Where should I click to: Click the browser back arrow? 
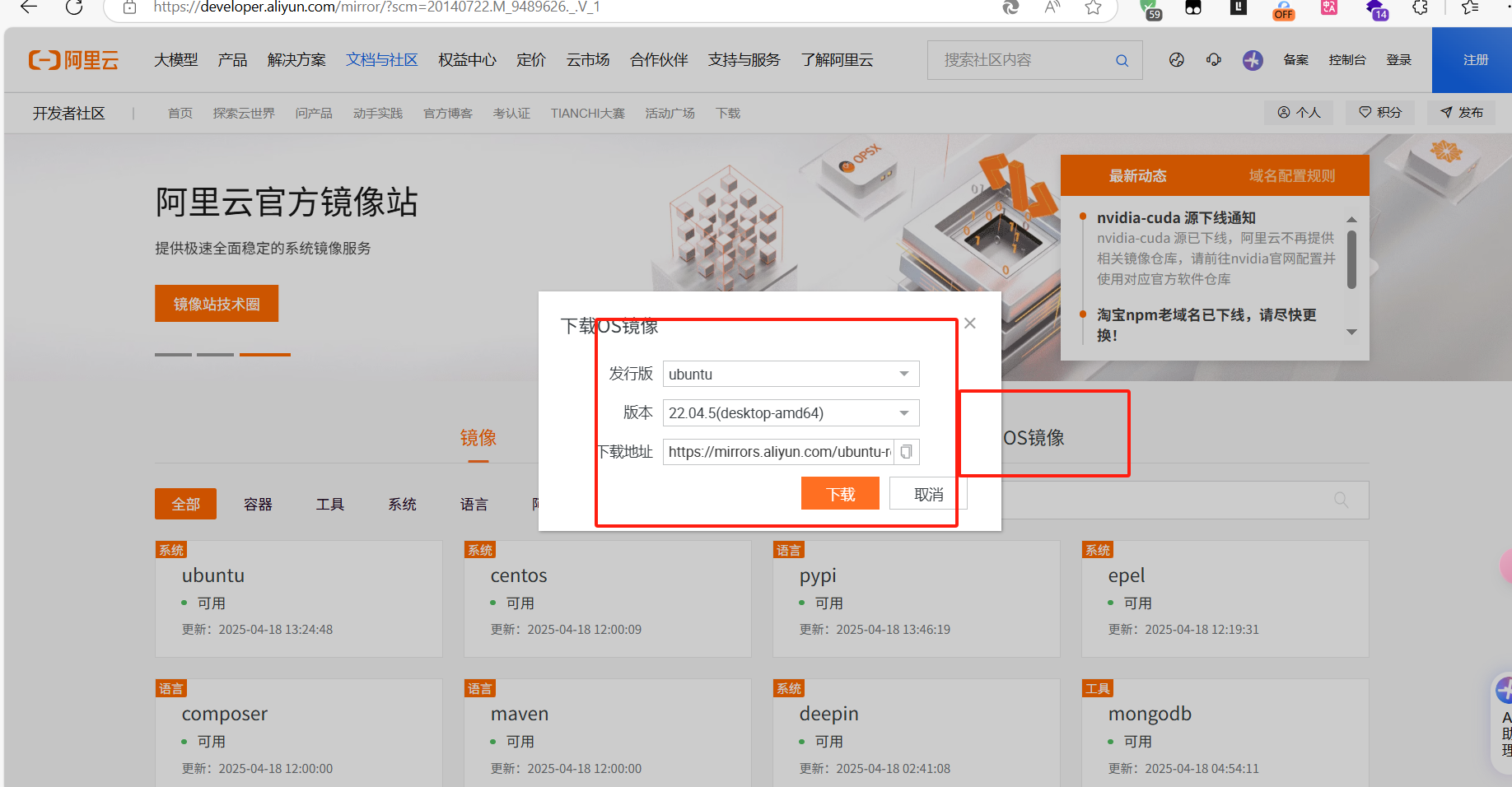(29, 7)
